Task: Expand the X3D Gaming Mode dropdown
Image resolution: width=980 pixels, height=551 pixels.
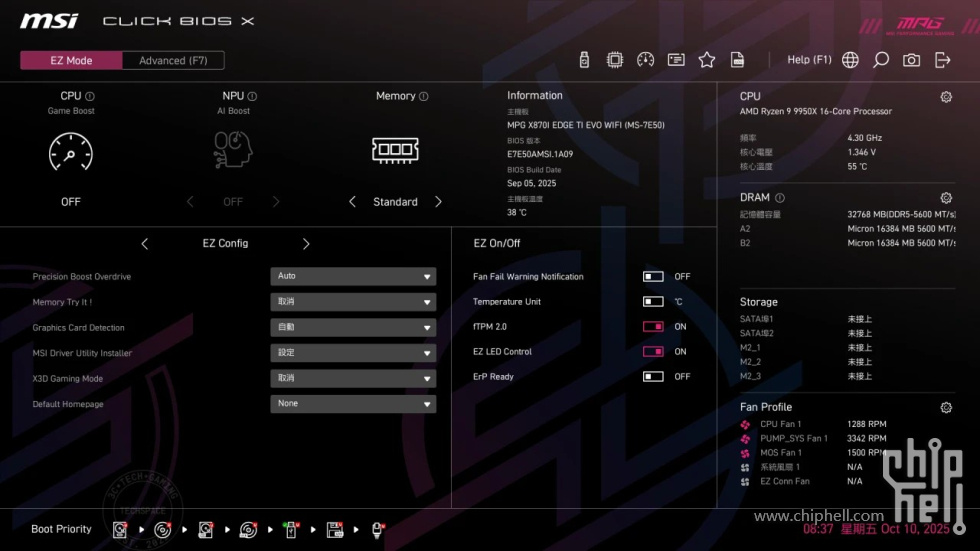Action: [x=353, y=379]
